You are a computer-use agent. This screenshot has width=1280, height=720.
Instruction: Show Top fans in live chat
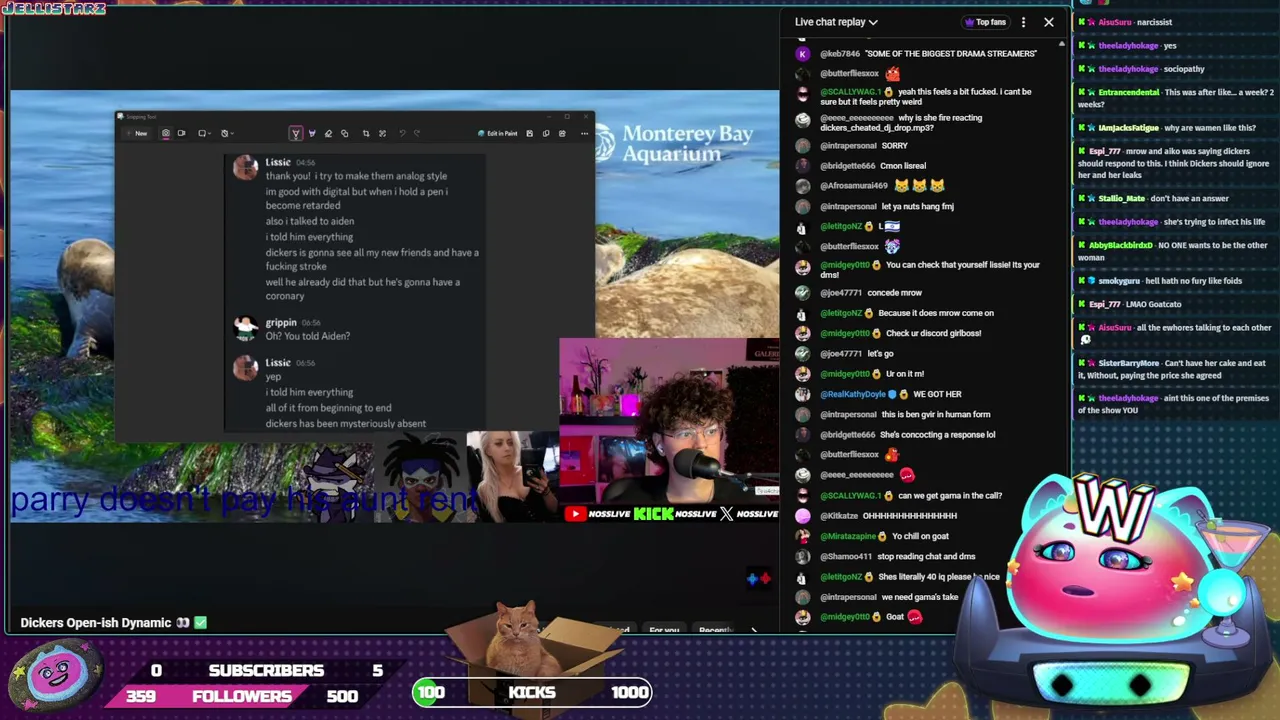pos(986,22)
